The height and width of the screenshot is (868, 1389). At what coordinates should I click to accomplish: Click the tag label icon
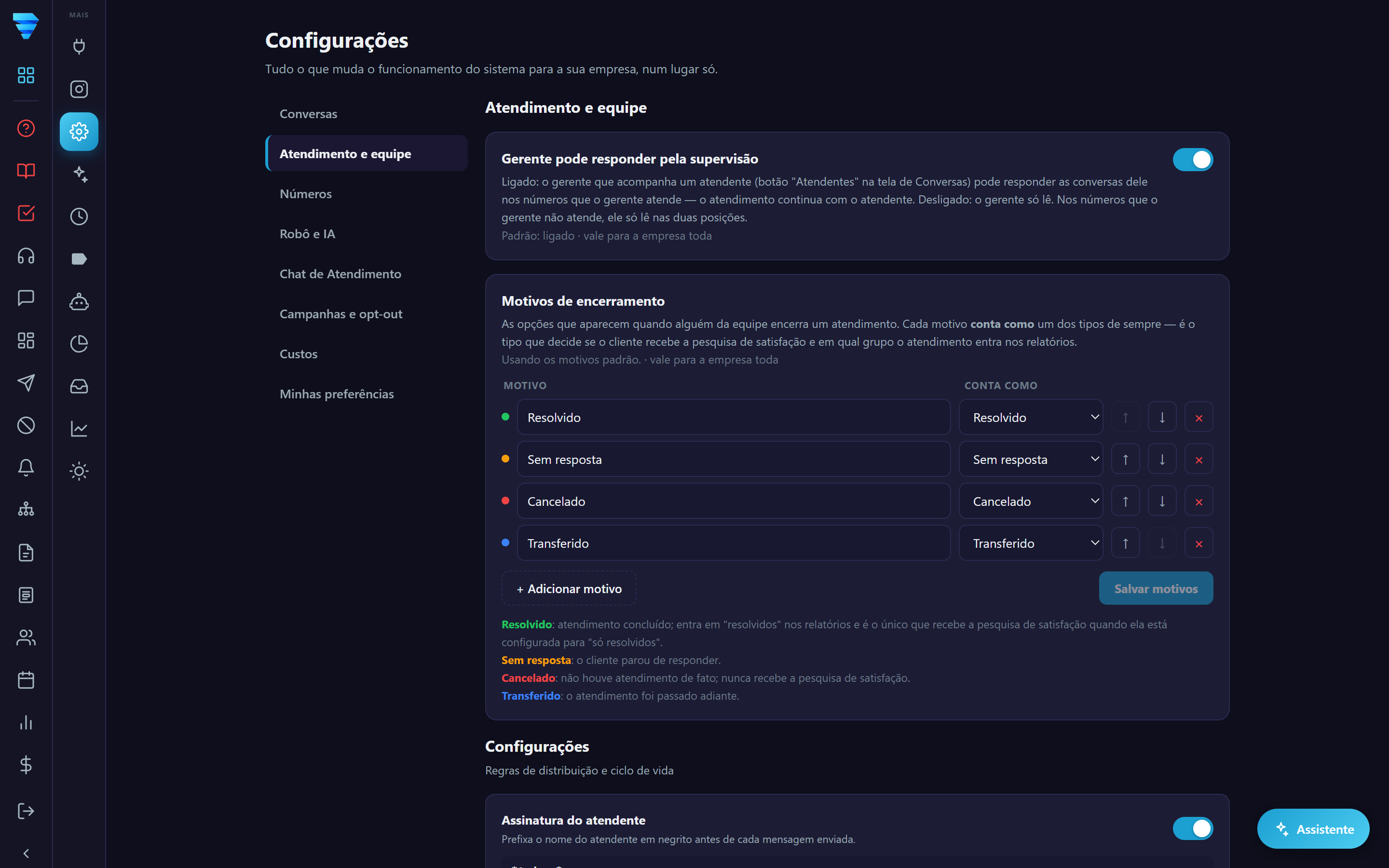(79, 259)
